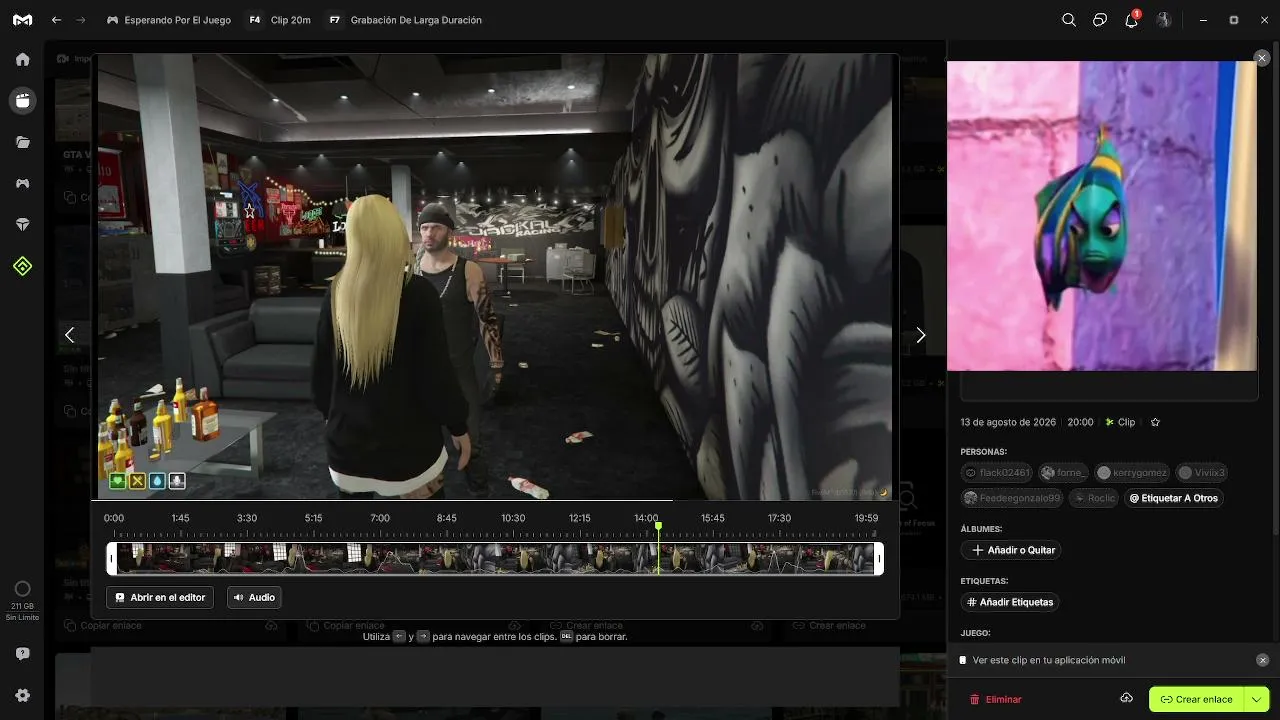Open the settings gear in the sidebar
Image resolution: width=1280 pixels, height=720 pixels.
(x=22, y=695)
